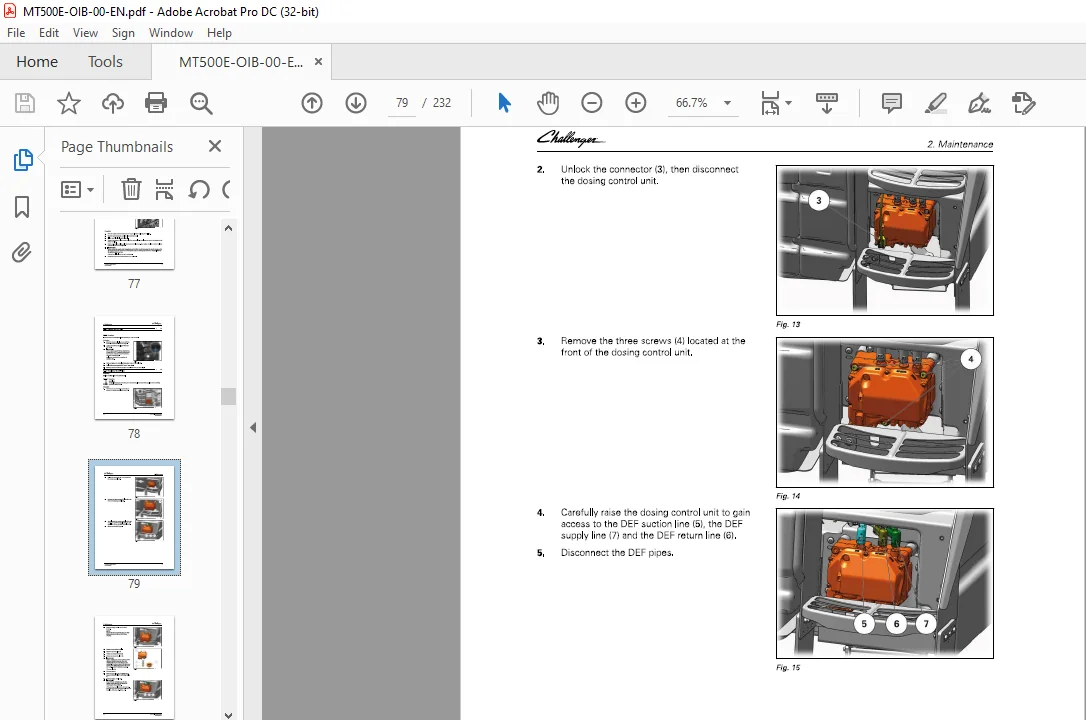The image size is (1086, 720).
Task: Zoom out with minus button
Action: 591,103
